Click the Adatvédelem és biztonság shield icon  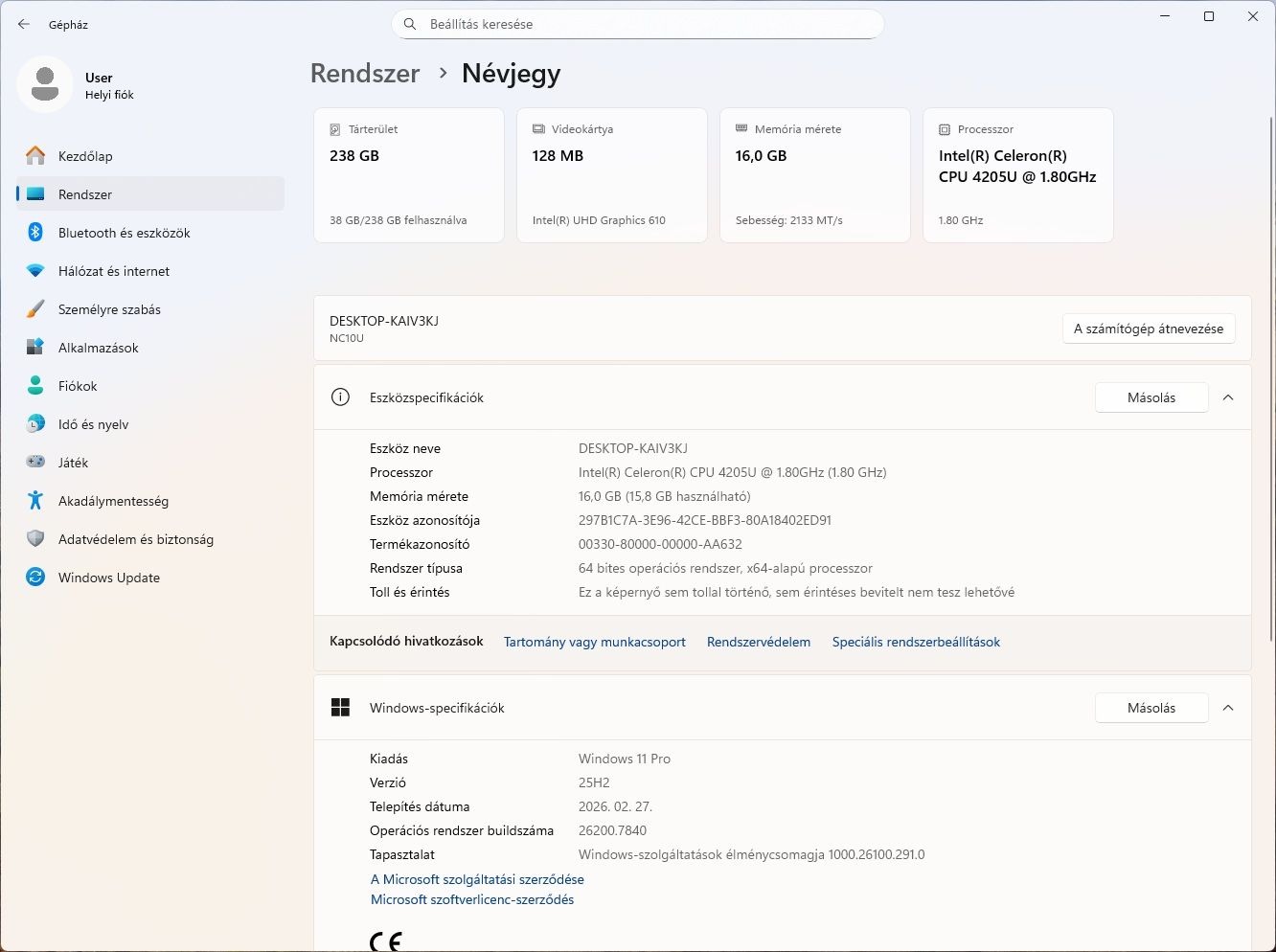point(35,539)
